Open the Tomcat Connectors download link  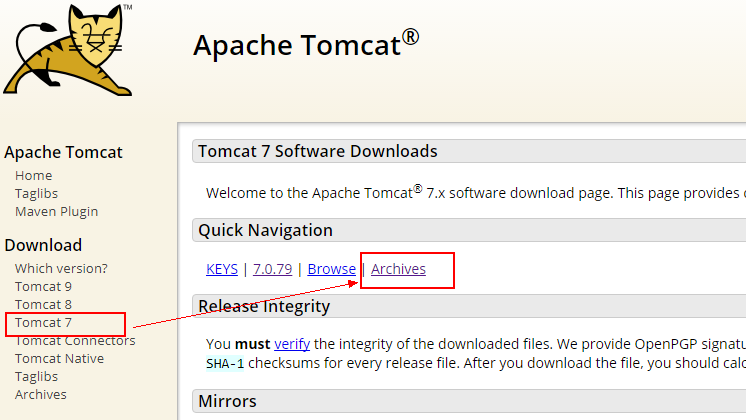click(x=75, y=341)
